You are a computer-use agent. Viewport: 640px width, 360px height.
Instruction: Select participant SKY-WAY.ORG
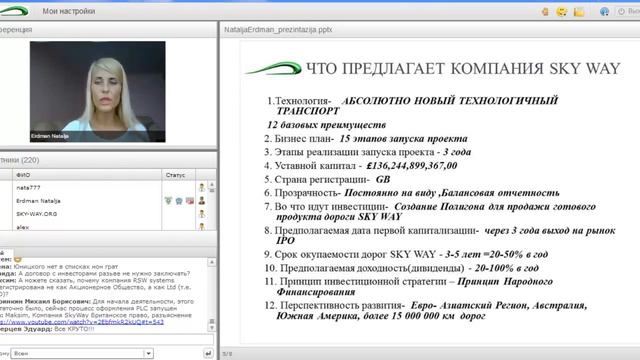[37, 214]
